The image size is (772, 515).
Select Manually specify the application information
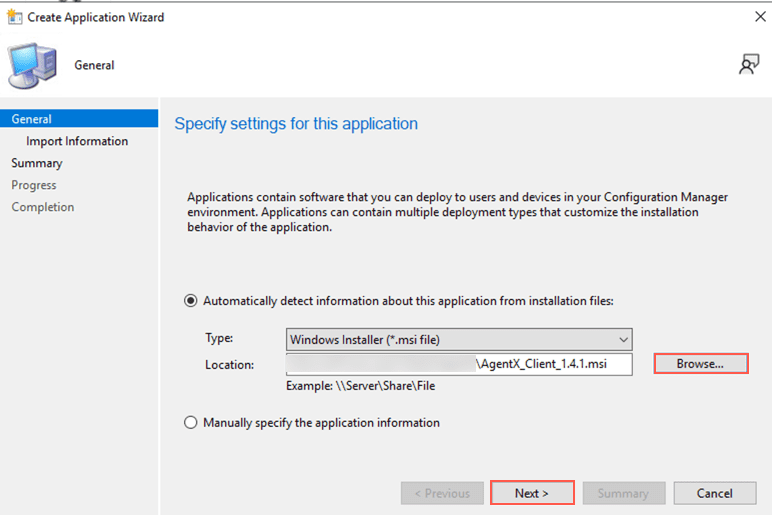pos(191,422)
